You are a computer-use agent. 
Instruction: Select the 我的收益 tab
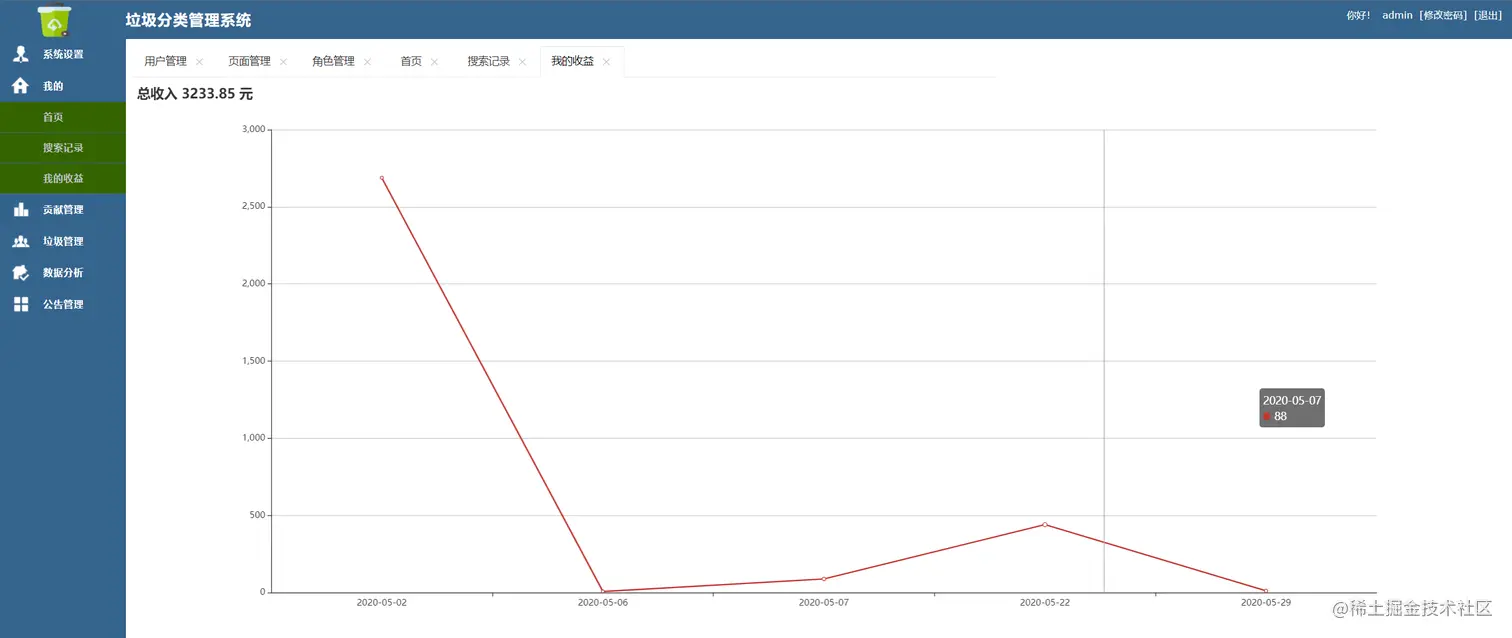(x=572, y=61)
